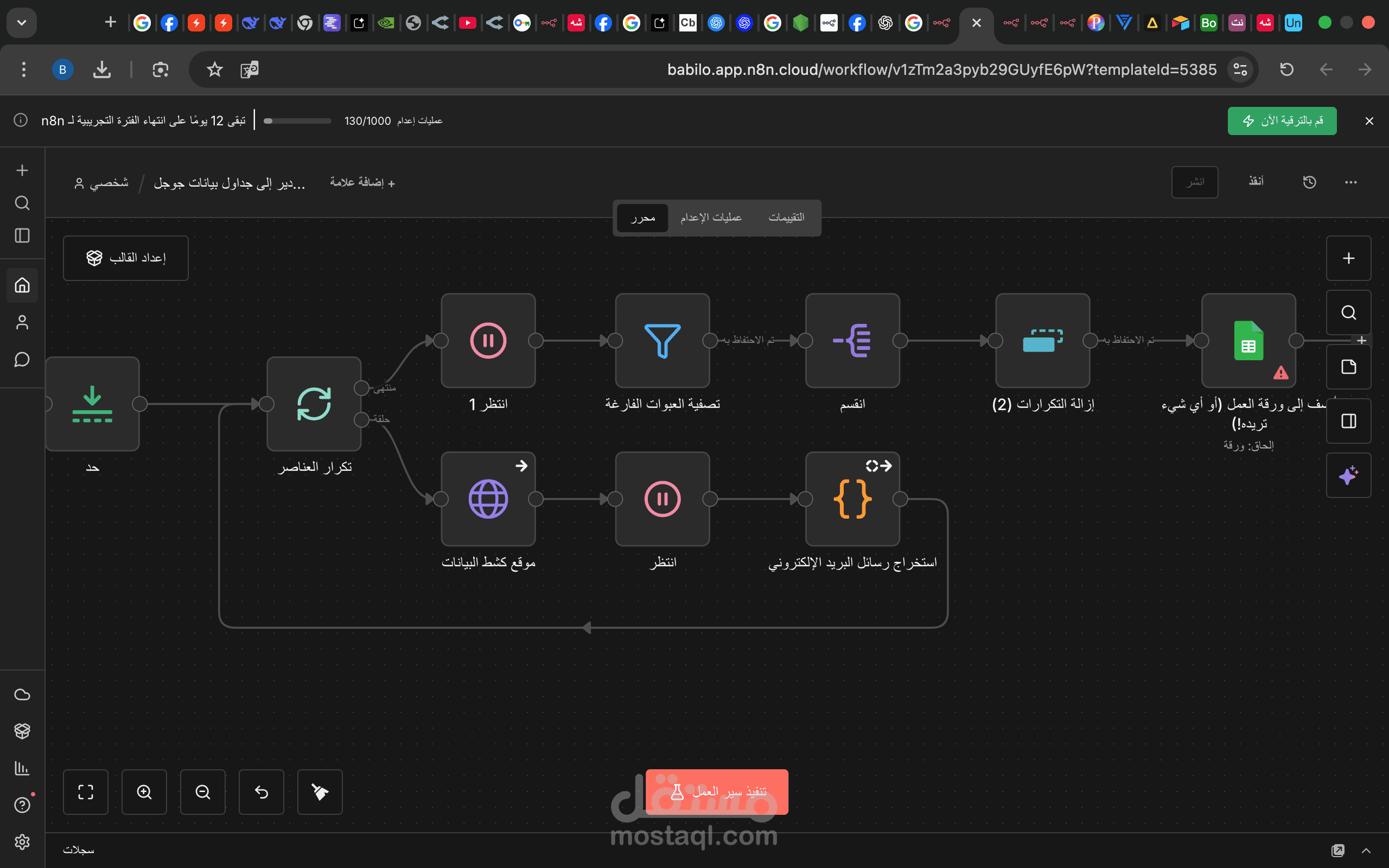Select the Google Sheets node icon
This screenshot has height=868, width=1389.
(x=1248, y=341)
